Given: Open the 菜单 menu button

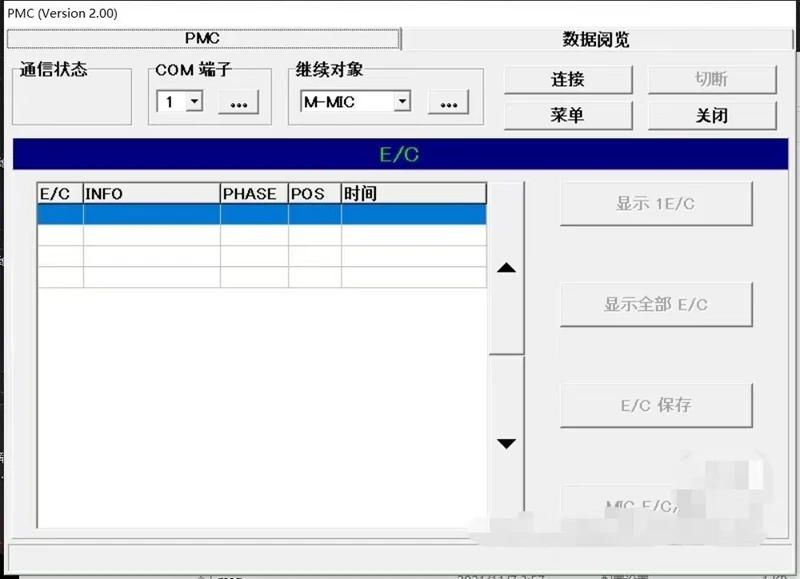Looking at the screenshot, I should 568,115.
